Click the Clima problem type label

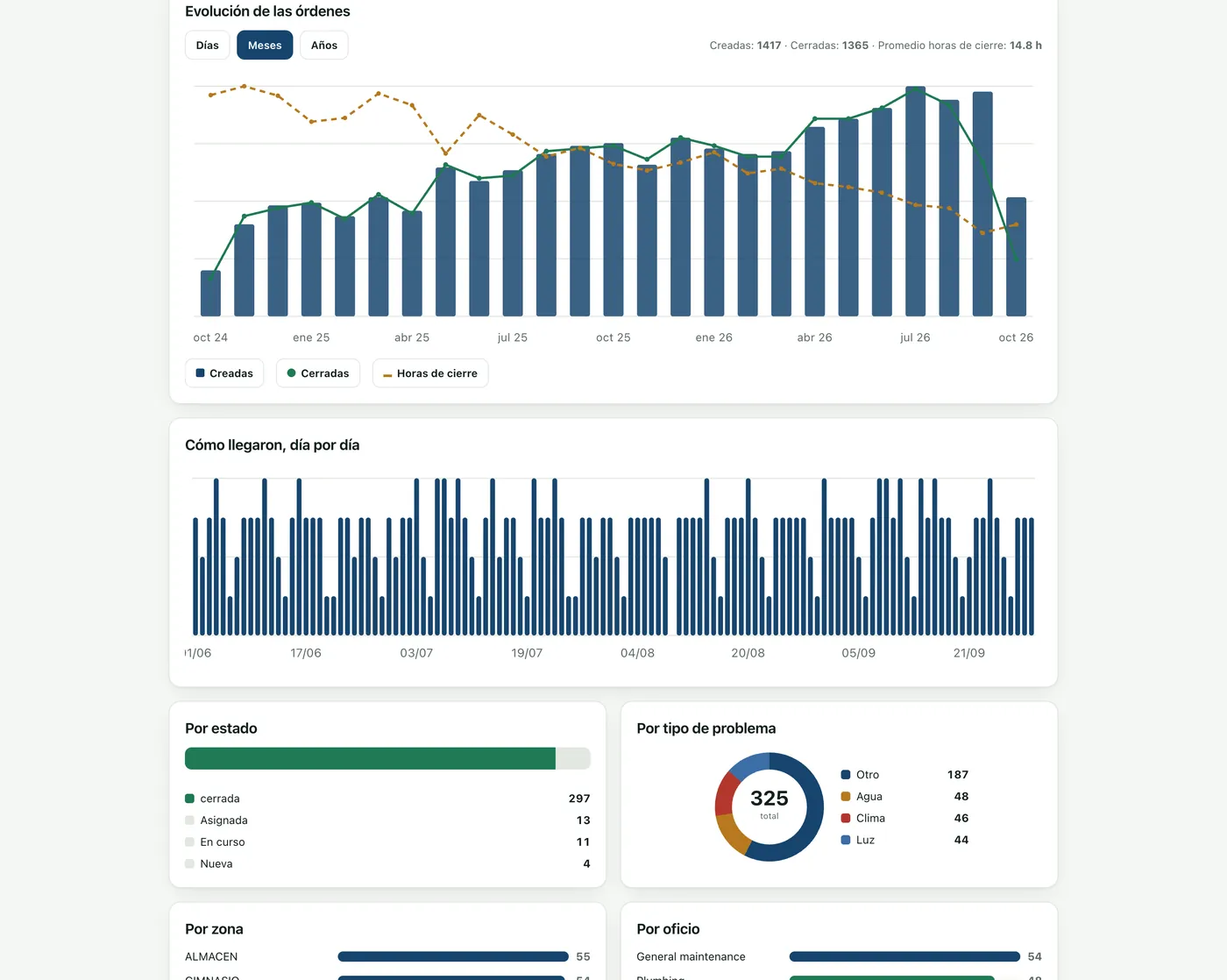click(x=870, y=819)
